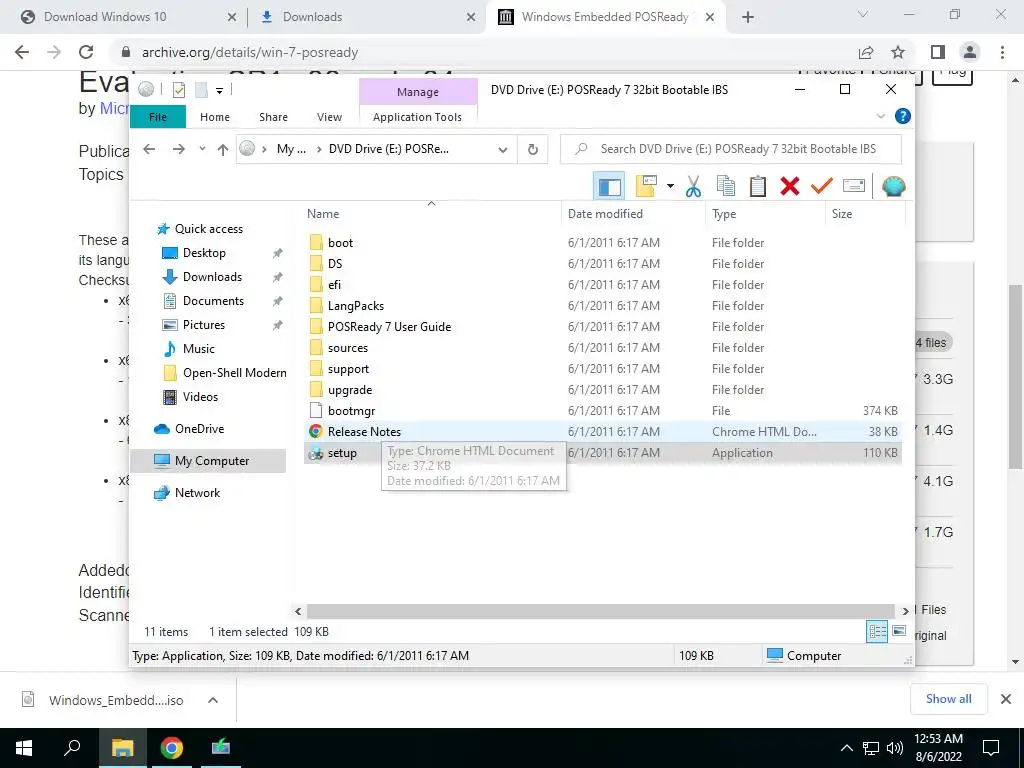Switch to the Downloads Chrome tab
This screenshot has width=1024, height=768.
[x=312, y=17]
